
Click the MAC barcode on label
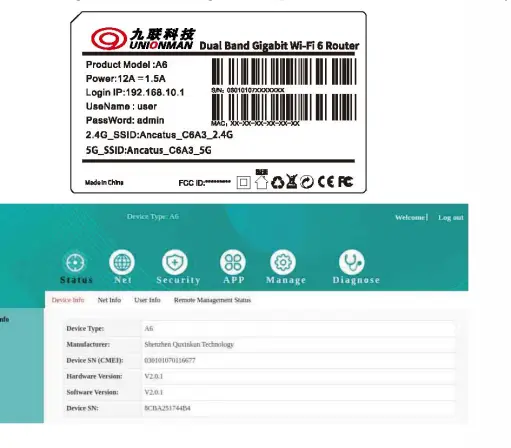[x=284, y=107]
